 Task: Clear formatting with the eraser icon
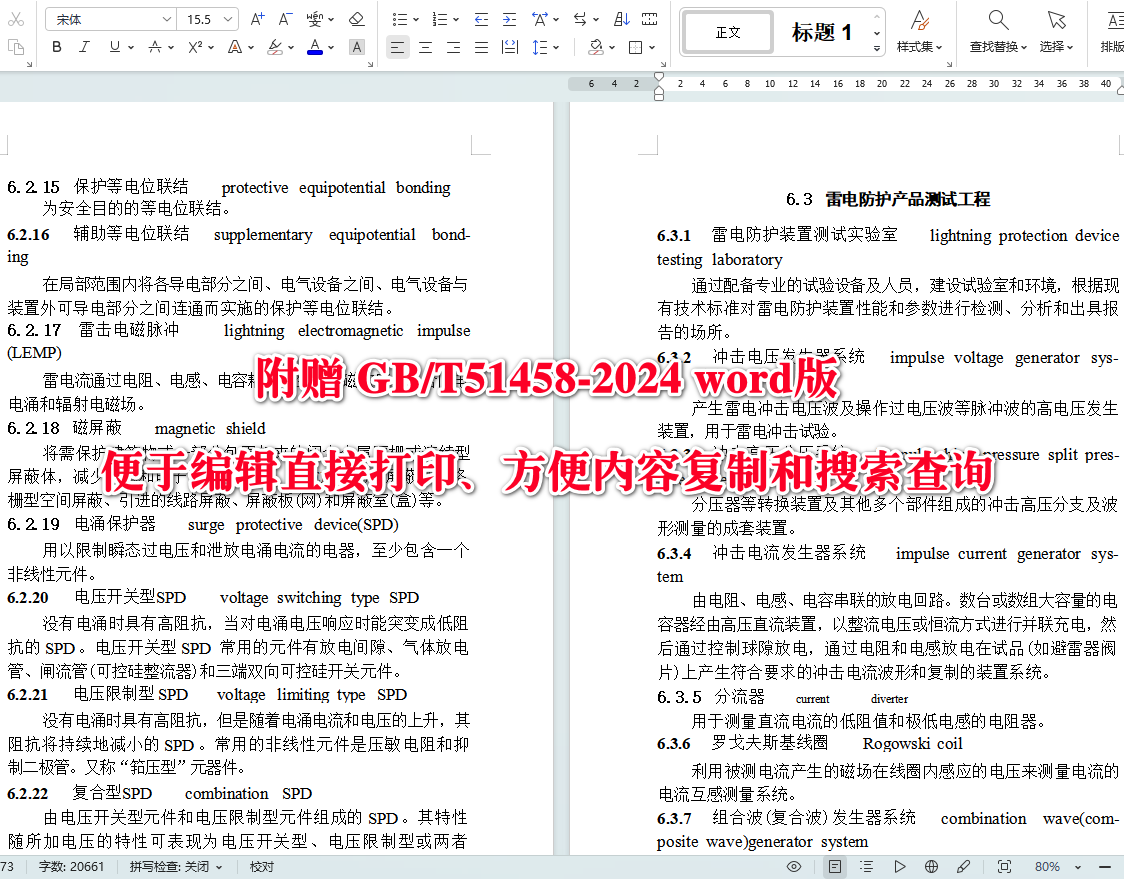click(356, 19)
